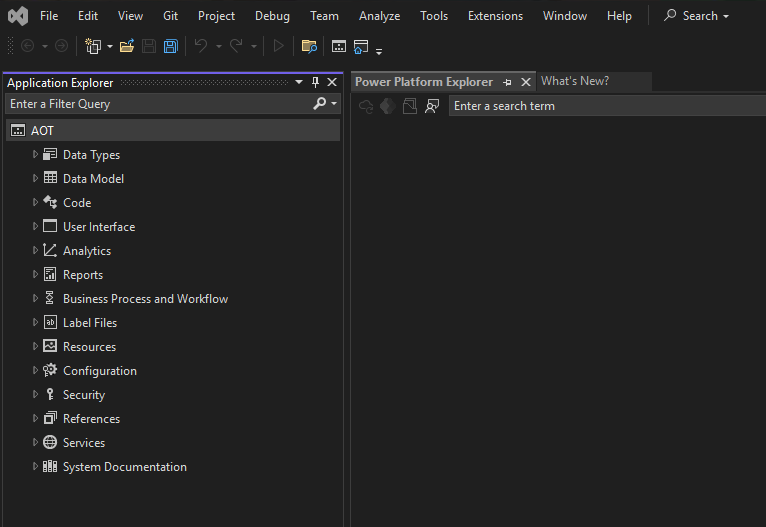Image resolution: width=766 pixels, height=527 pixels.
Task: Expand the User Interface node
Action: click(x=35, y=226)
